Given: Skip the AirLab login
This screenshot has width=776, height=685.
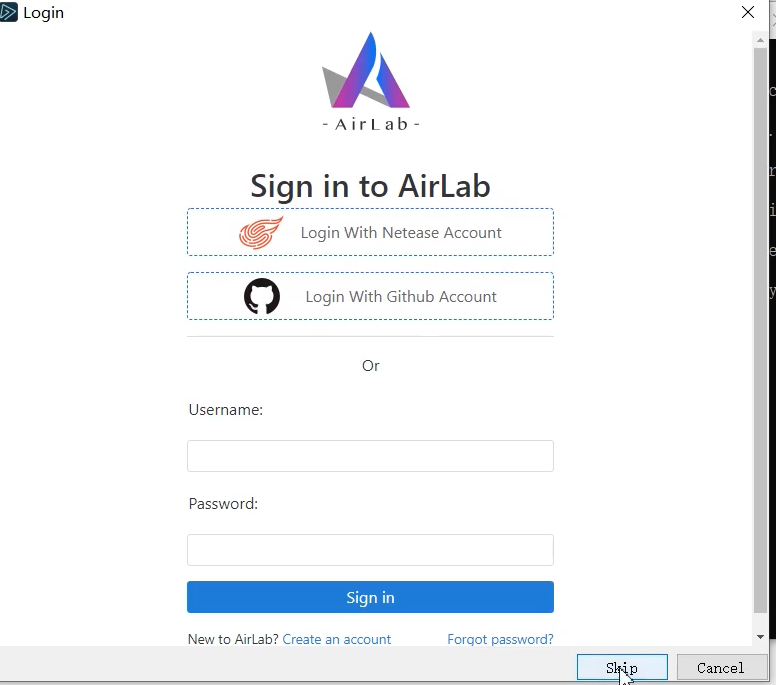Looking at the screenshot, I should pyautogui.click(x=621, y=668).
